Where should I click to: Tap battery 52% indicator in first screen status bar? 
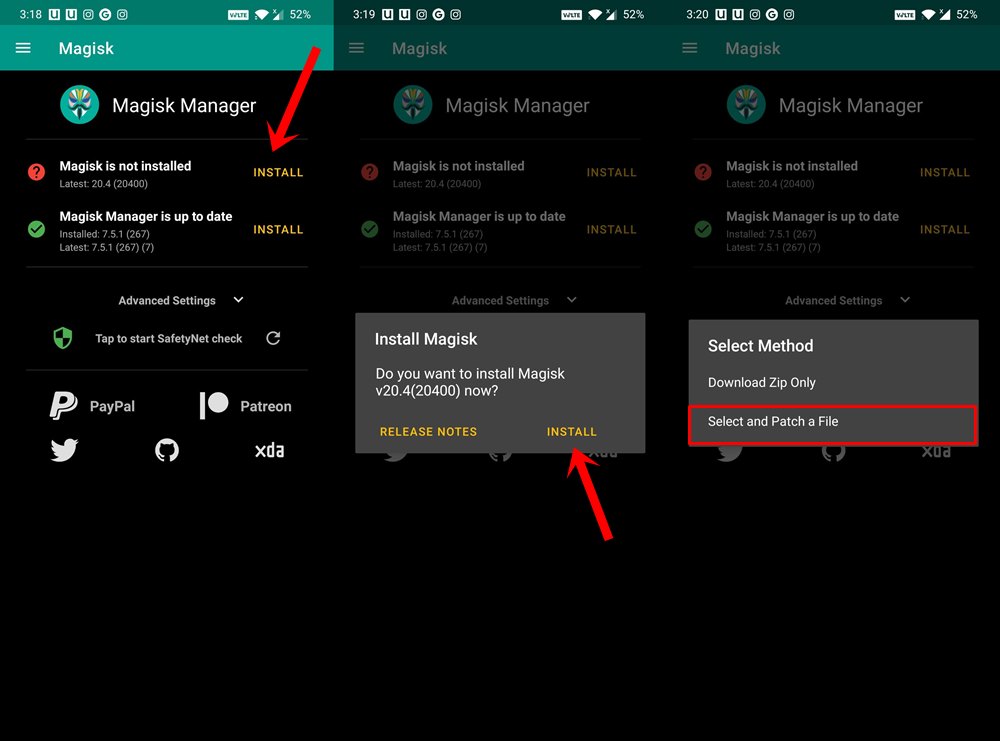pos(300,14)
